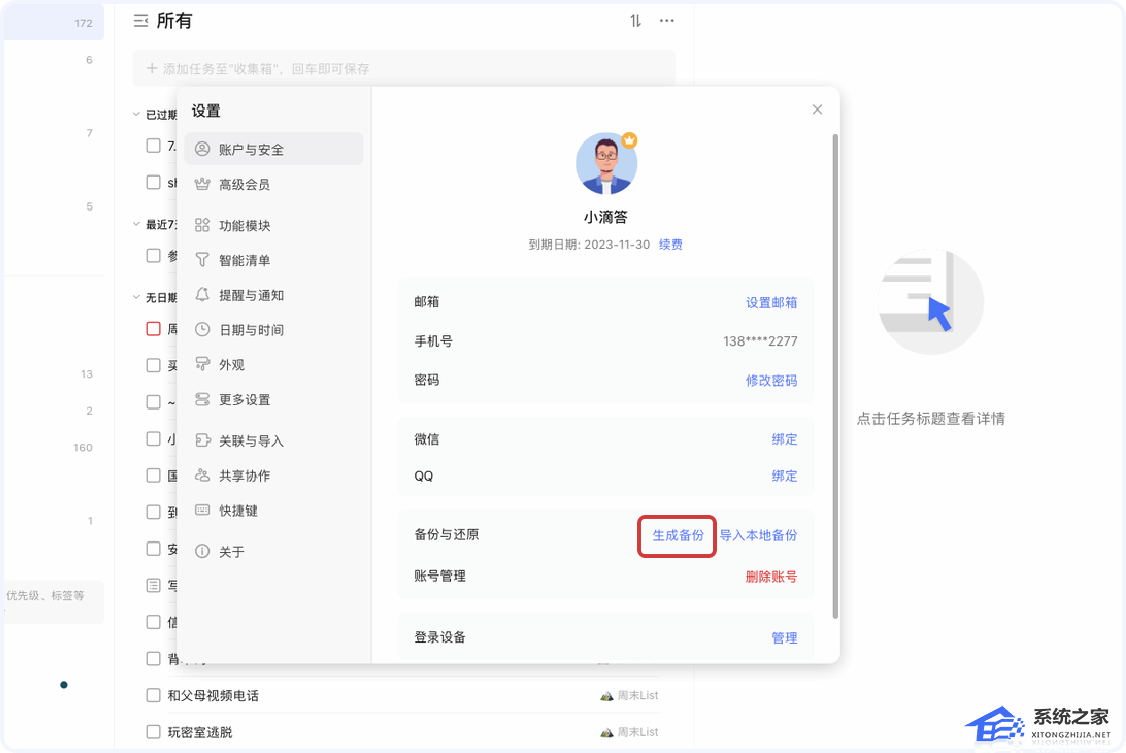Click the sort icon in the task list header
Screen dimensions: 1126x753
(635, 21)
